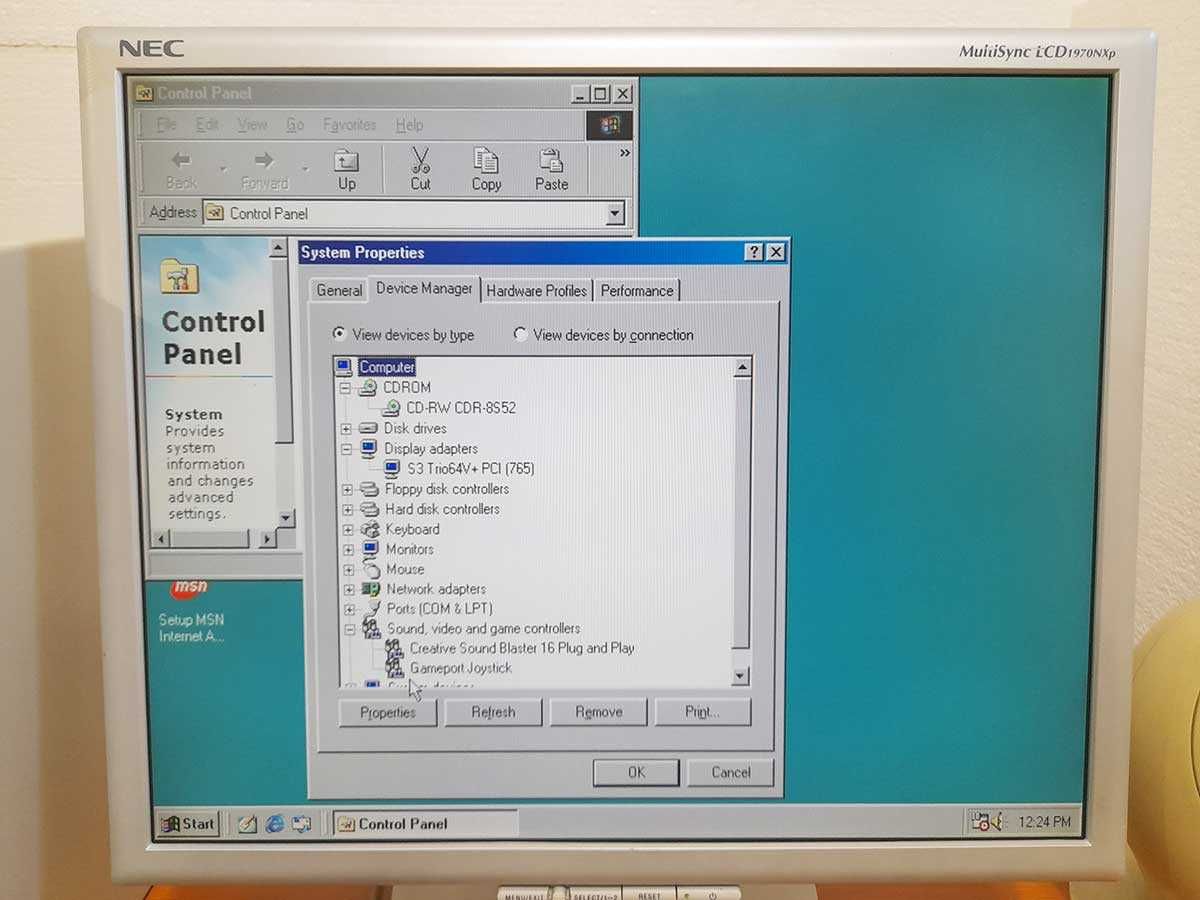The width and height of the screenshot is (1200, 900).
Task: Click the device list scroll up arrow
Action: [x=742, y=368]
